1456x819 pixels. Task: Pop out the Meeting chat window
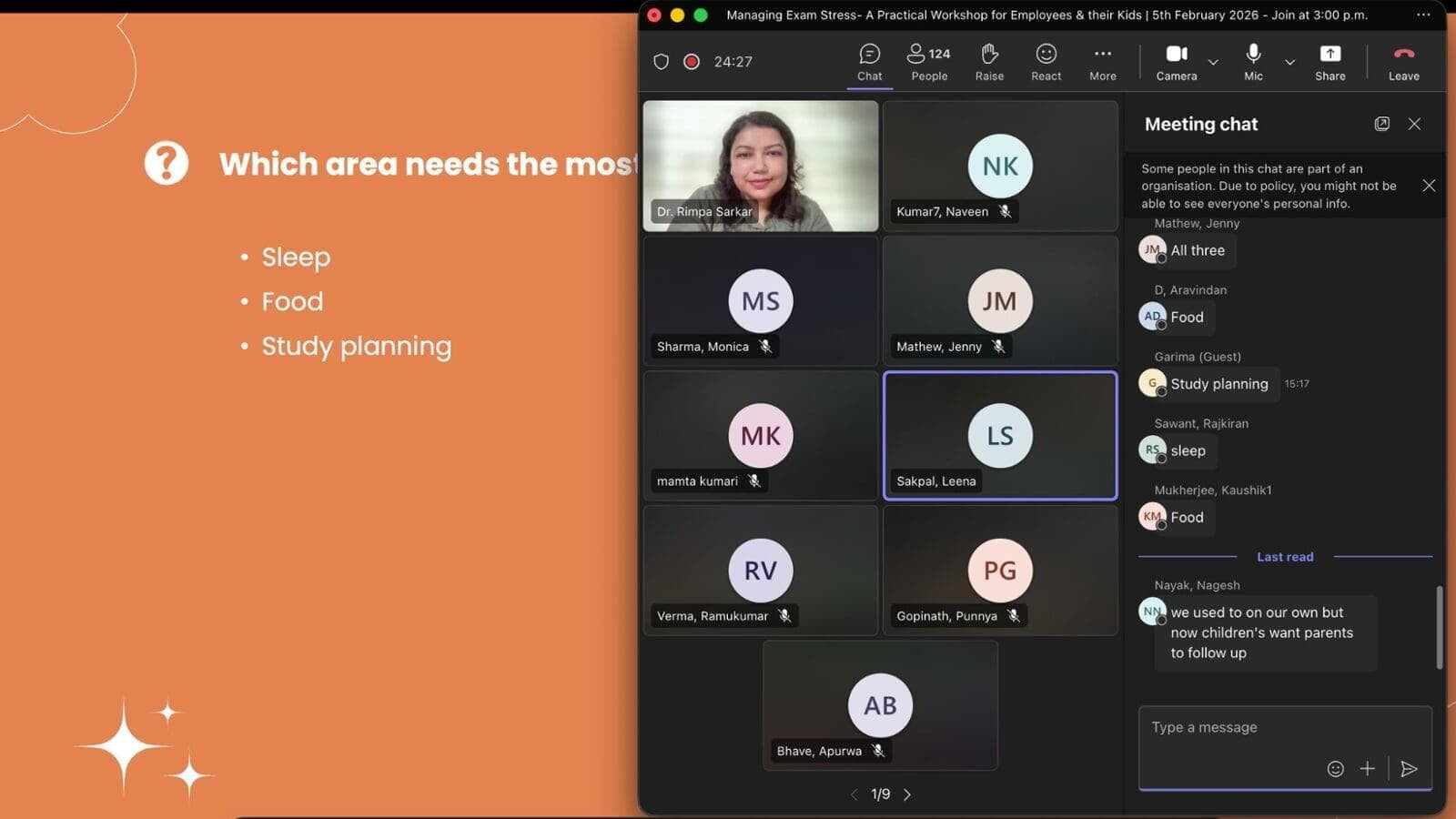(1381, 124)
